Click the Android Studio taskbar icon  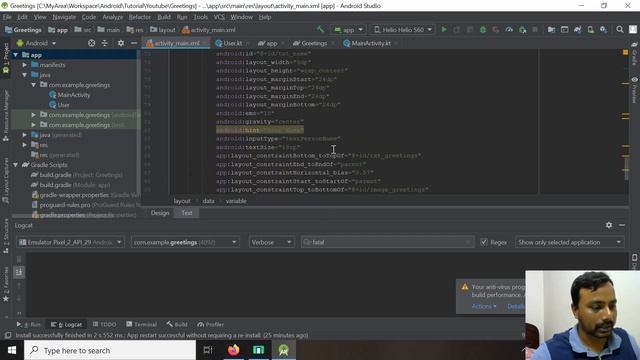(x=284, y=350)
